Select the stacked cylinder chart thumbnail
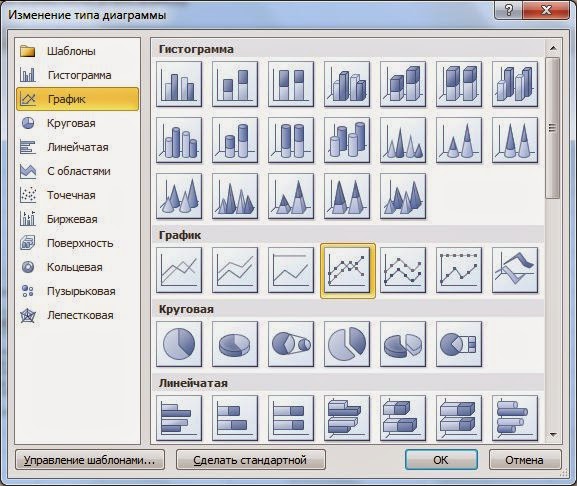Image resolution: width=577 pixels, height=486 pixels. tap(235, 140)
